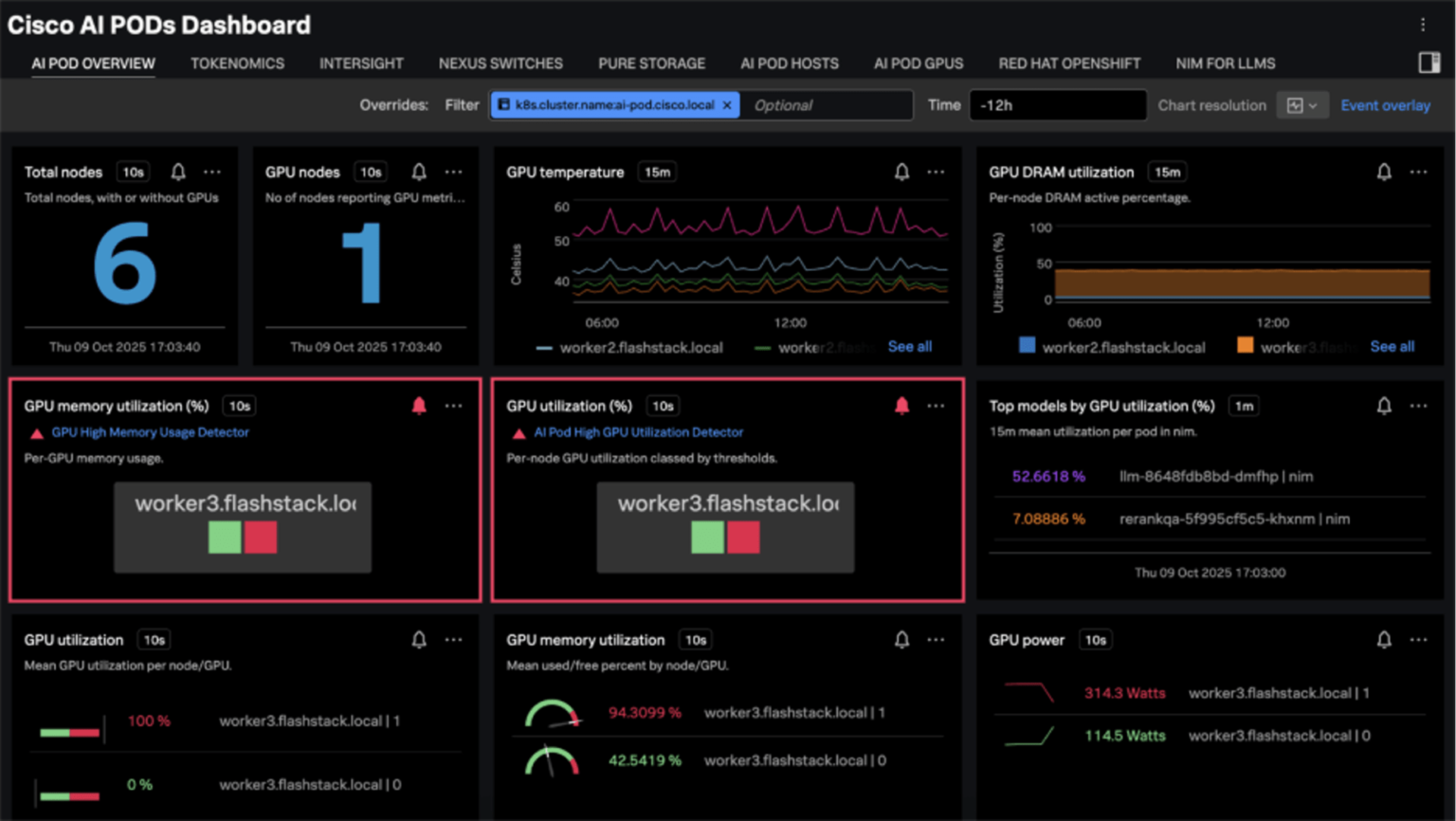Click the red alert bell on GPU utilization (%) panel
The width and height of the screenshot is (1456, 821).
pos(901,406)
